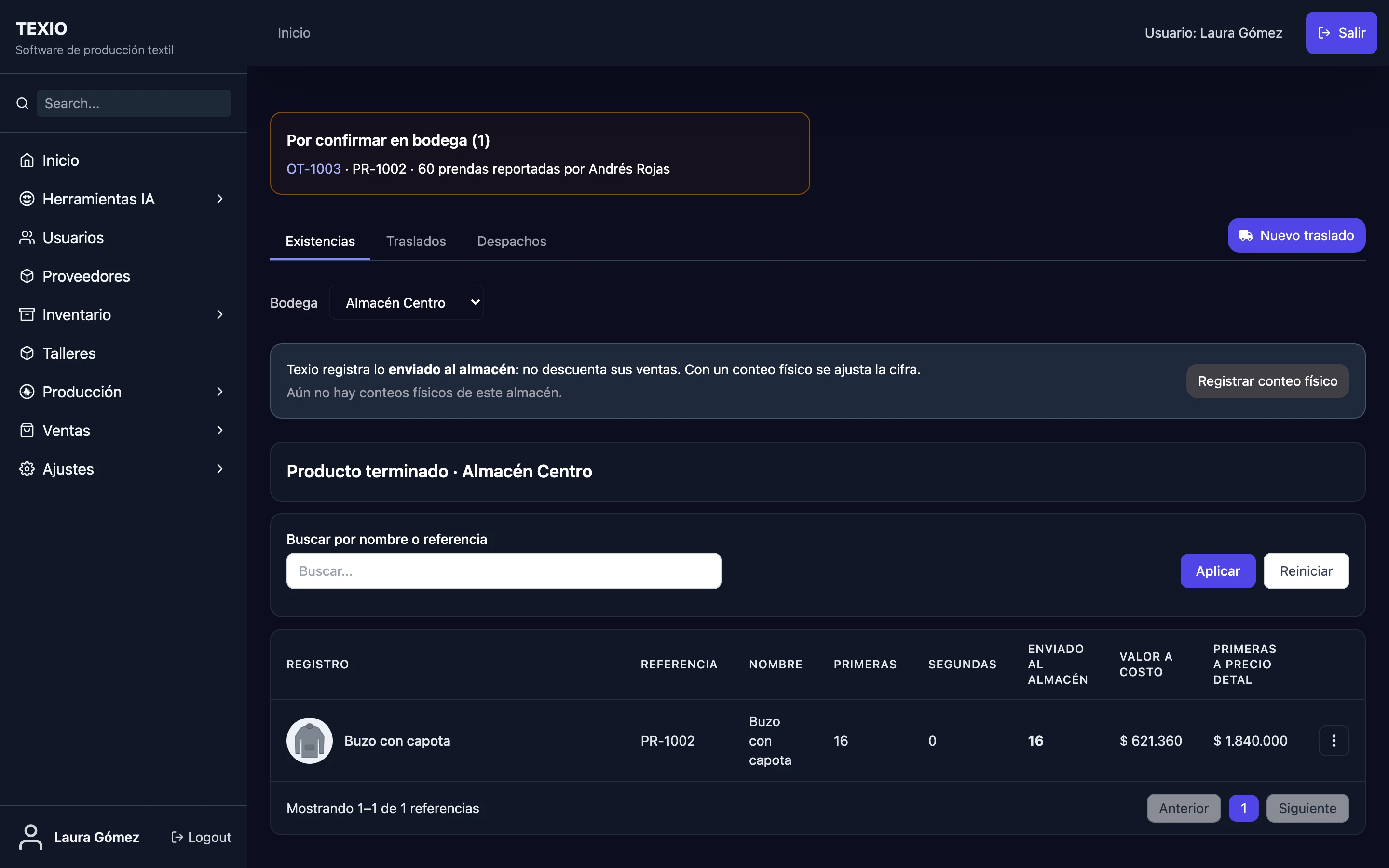
Task: Expand the Producción submenu chevron
Action: [220, 392]
